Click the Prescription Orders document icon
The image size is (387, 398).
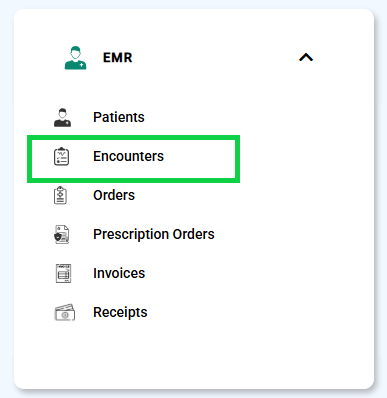62,234
